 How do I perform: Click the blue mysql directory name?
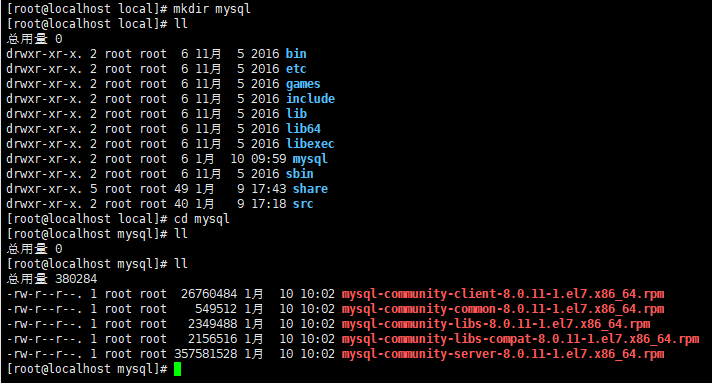tap(310, 159)
